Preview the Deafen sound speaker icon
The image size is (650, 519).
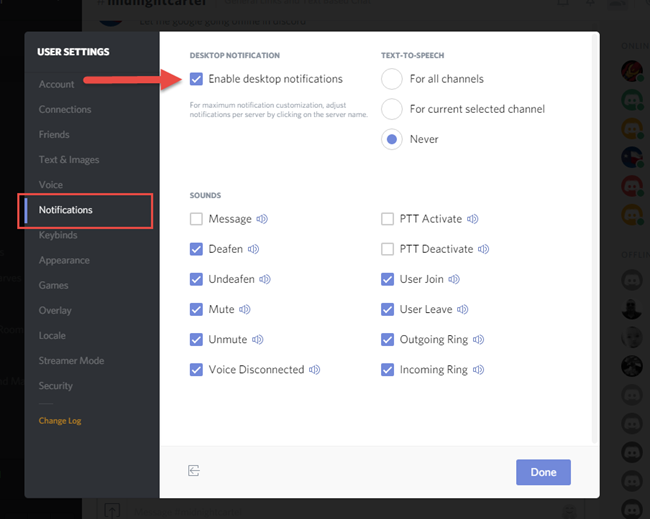point(253,249)
